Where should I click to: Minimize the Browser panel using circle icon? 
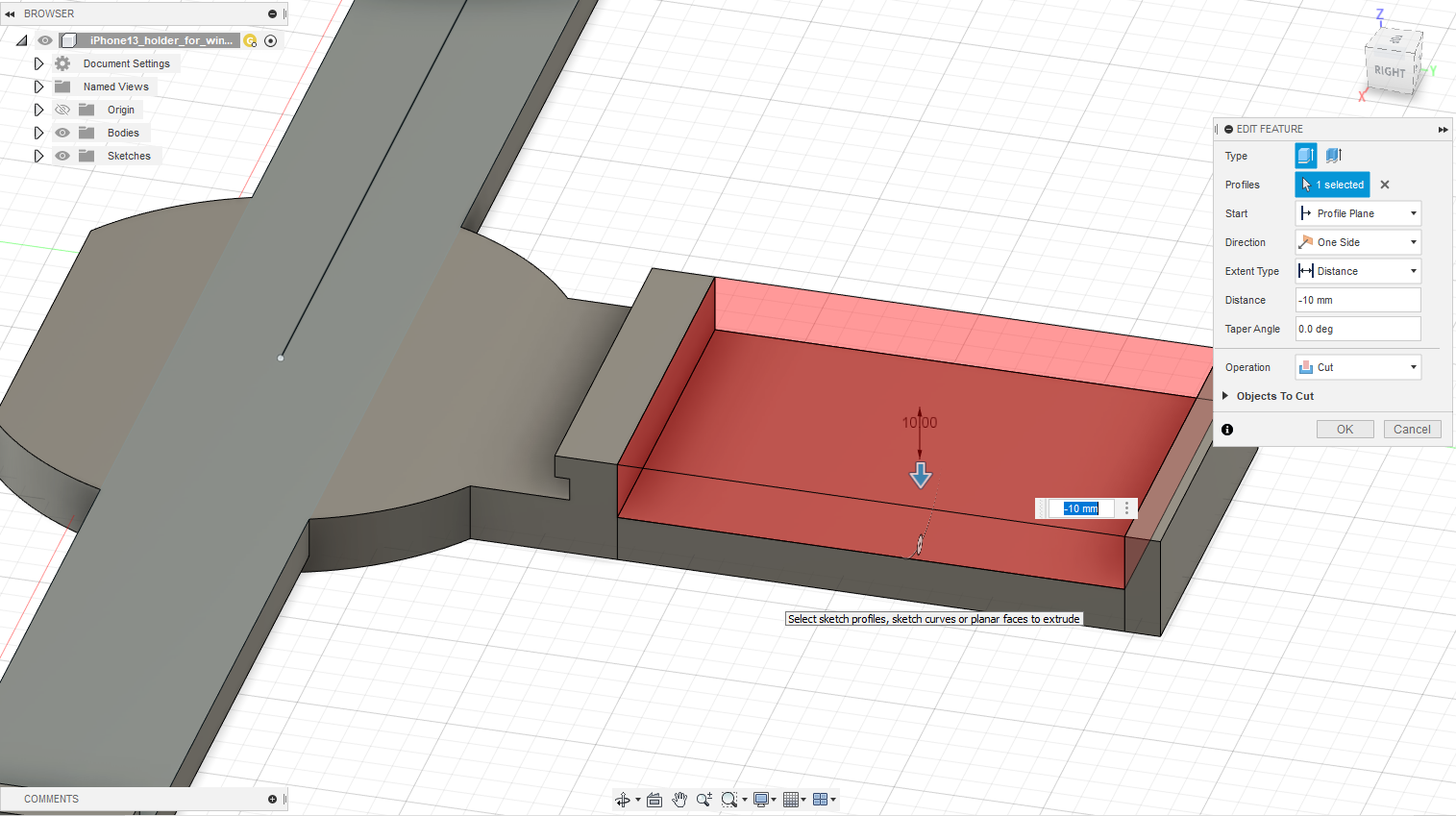(272, 13)
